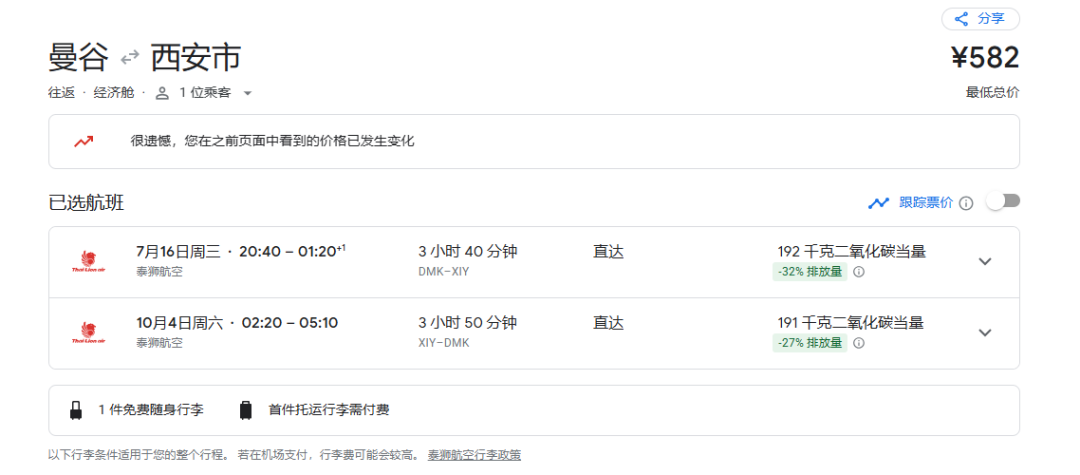Select the 191 千克二氧化碳当量 text
Screen dimensions: 1080x475
[x=850, y=322]
